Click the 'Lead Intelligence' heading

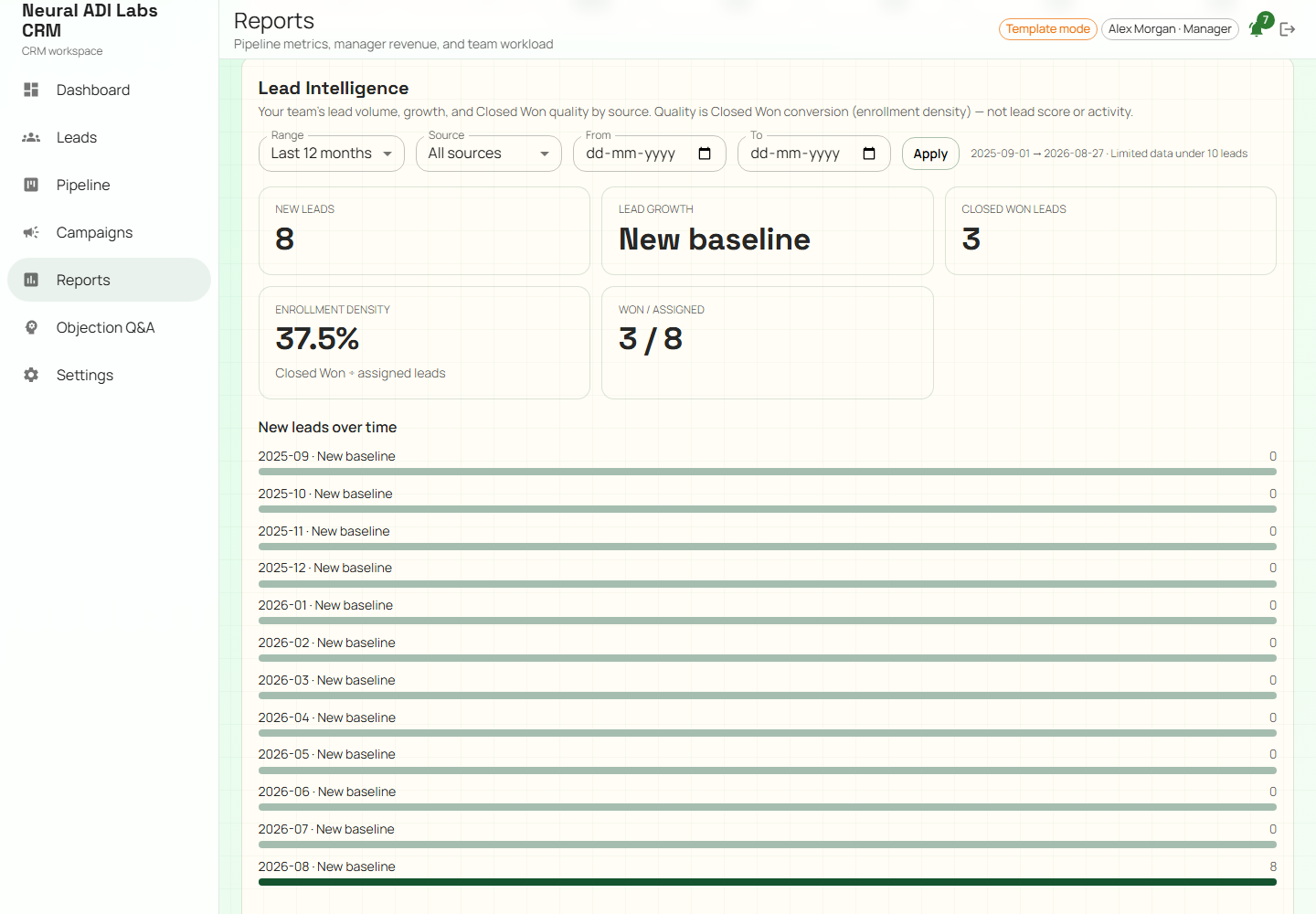pyautogui.click(x=334, y=88)
